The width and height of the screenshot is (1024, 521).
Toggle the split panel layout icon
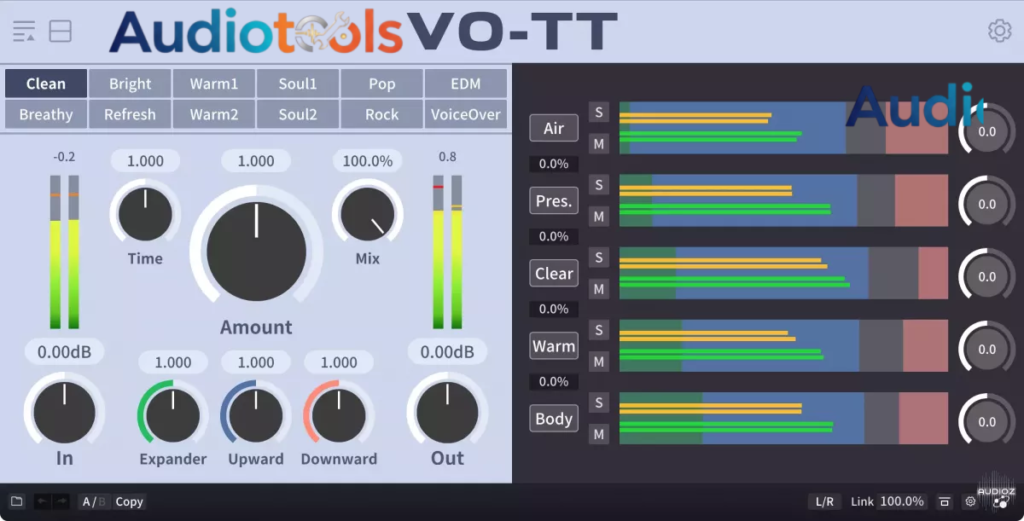[x=60, y=31]
